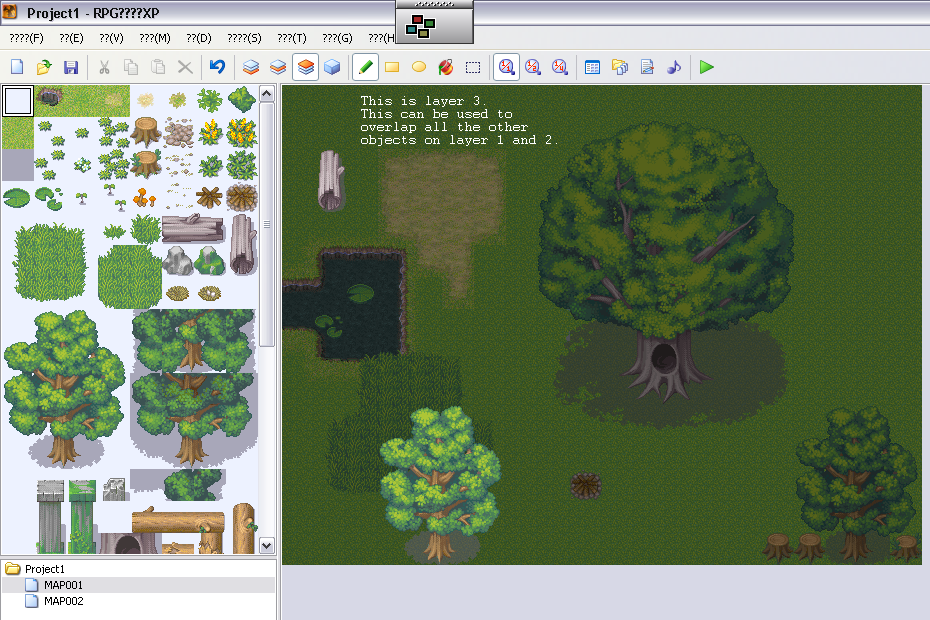Select the blank eraser tile in palette
930x620 pixels.
[x=18, y=101]
